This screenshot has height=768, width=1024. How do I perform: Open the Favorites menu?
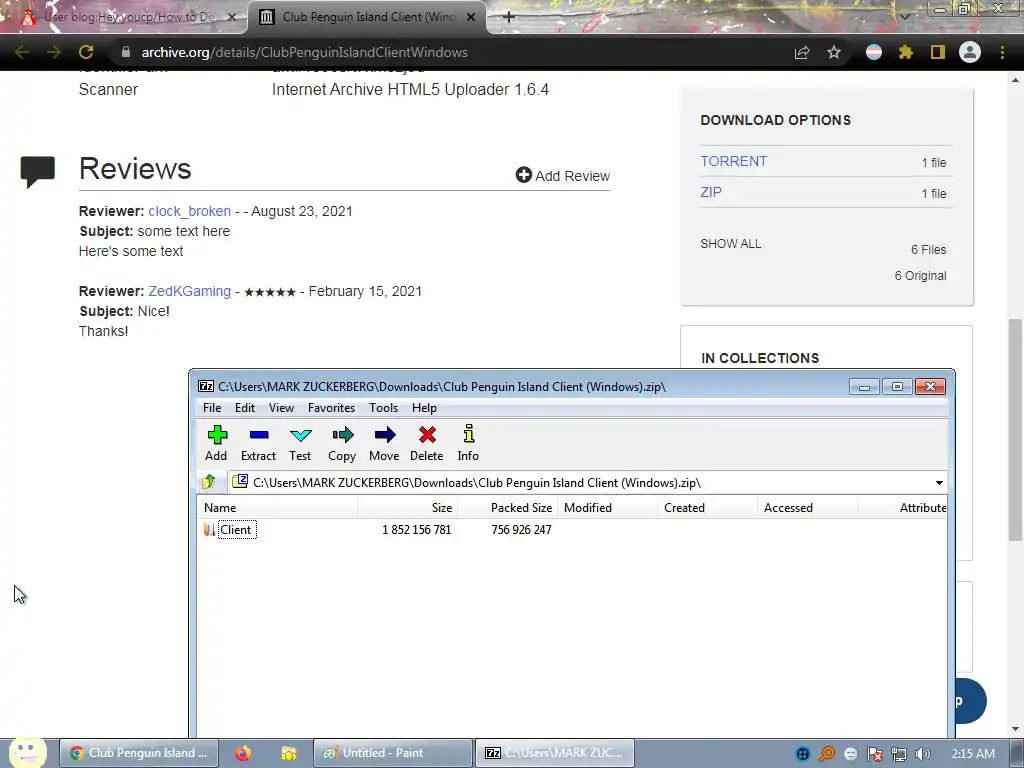point(332,408)
